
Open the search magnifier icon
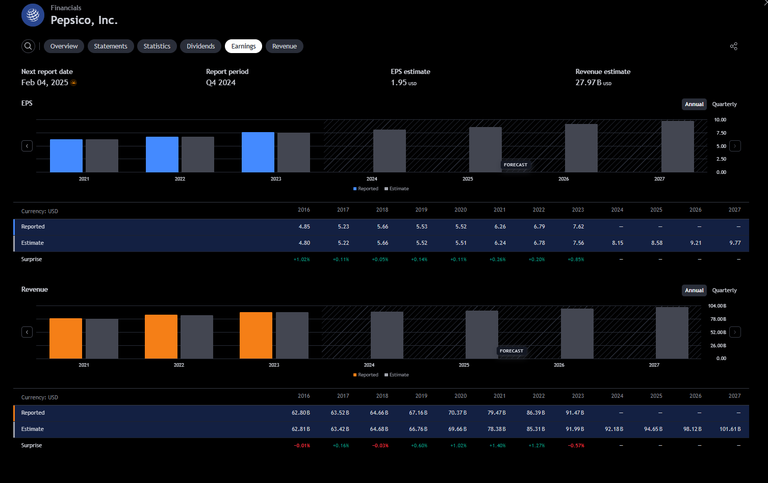click(28, 46)
